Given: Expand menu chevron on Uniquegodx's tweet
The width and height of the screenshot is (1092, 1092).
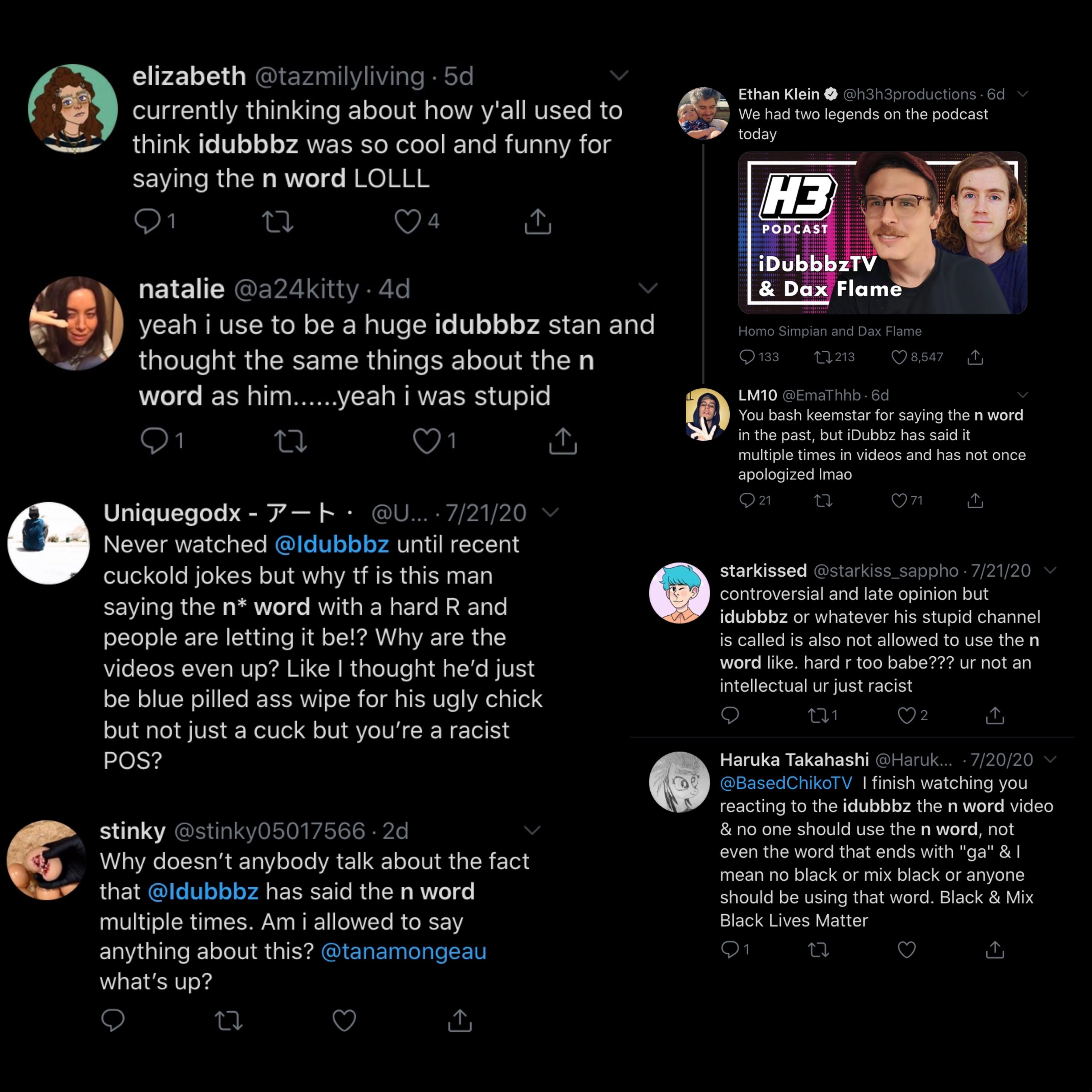Looking at the screenshot, I should point(550,513).
